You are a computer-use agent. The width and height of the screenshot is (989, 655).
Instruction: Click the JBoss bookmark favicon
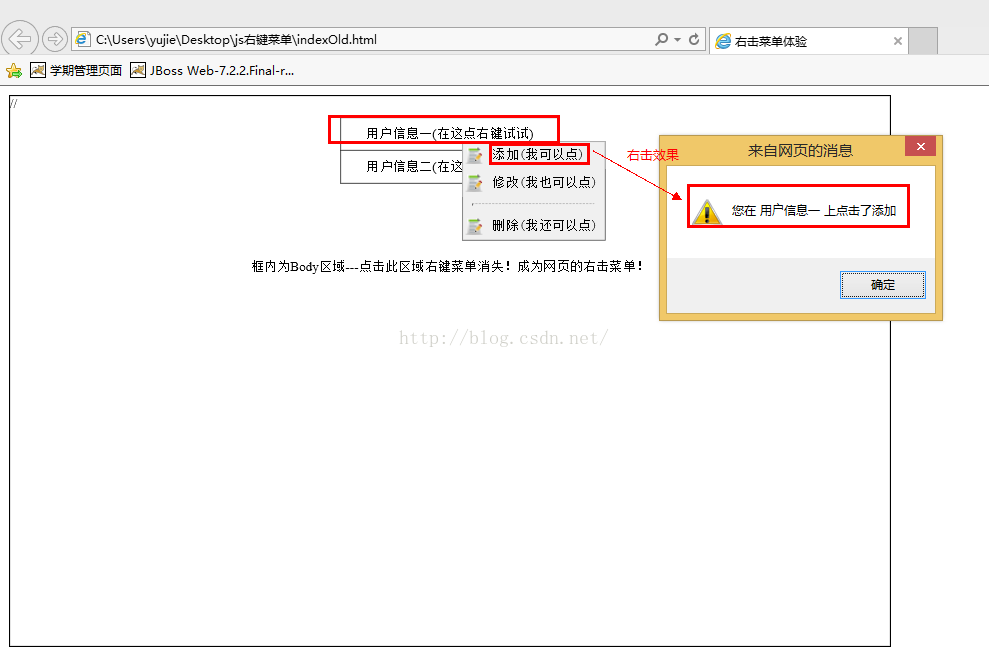[138, 70]
